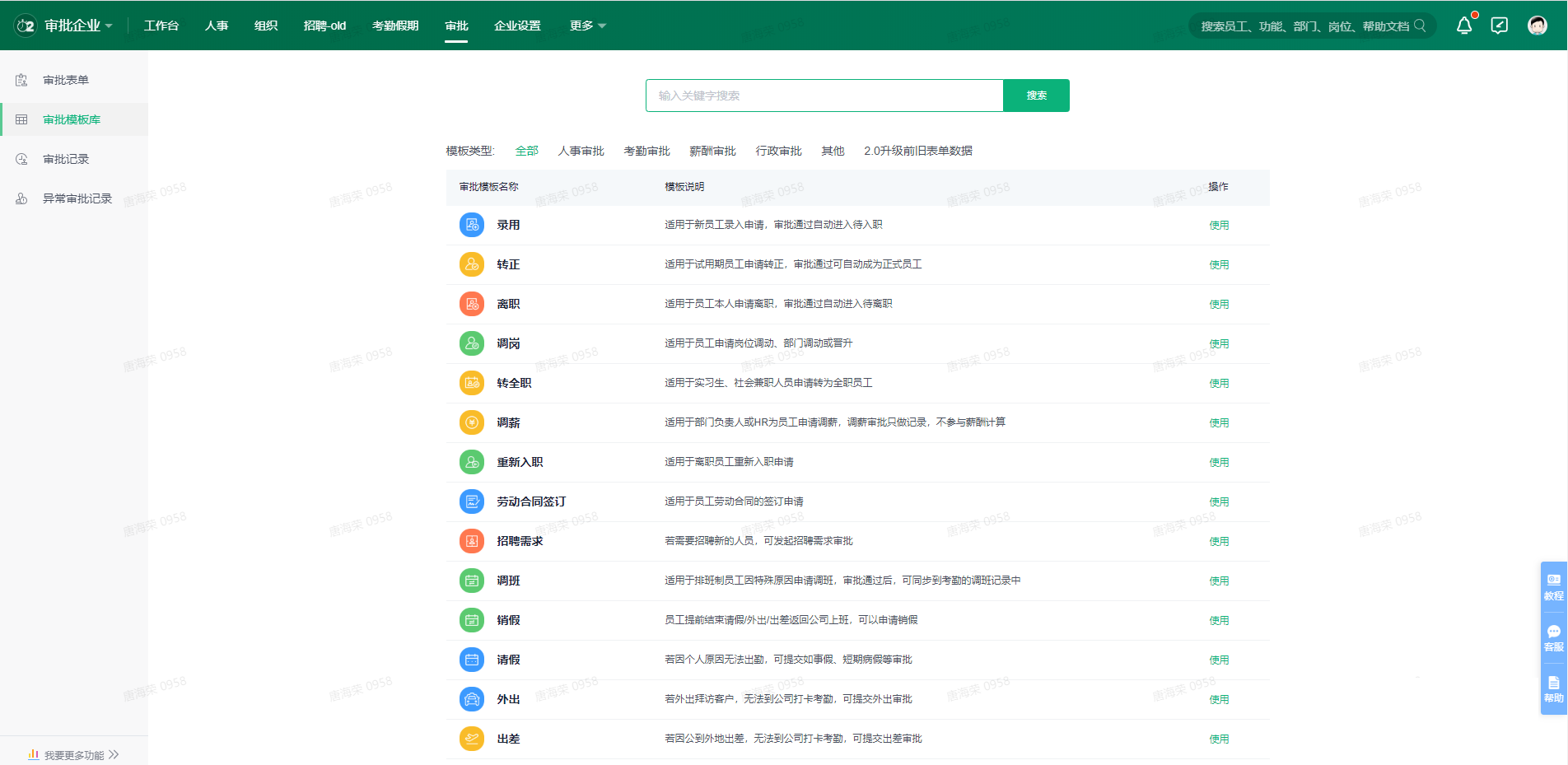Use the 录用 template
The width and height of the screenshot is (1568, 765).
pos(1219,225)
